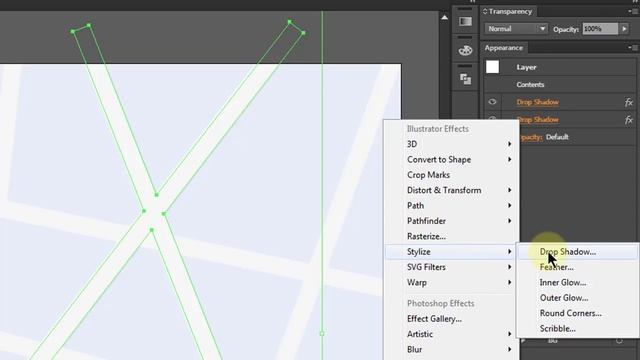The image size is (640, 360).
Task: Expand the Pathfinder effects submenu
Action: [450, 221]
